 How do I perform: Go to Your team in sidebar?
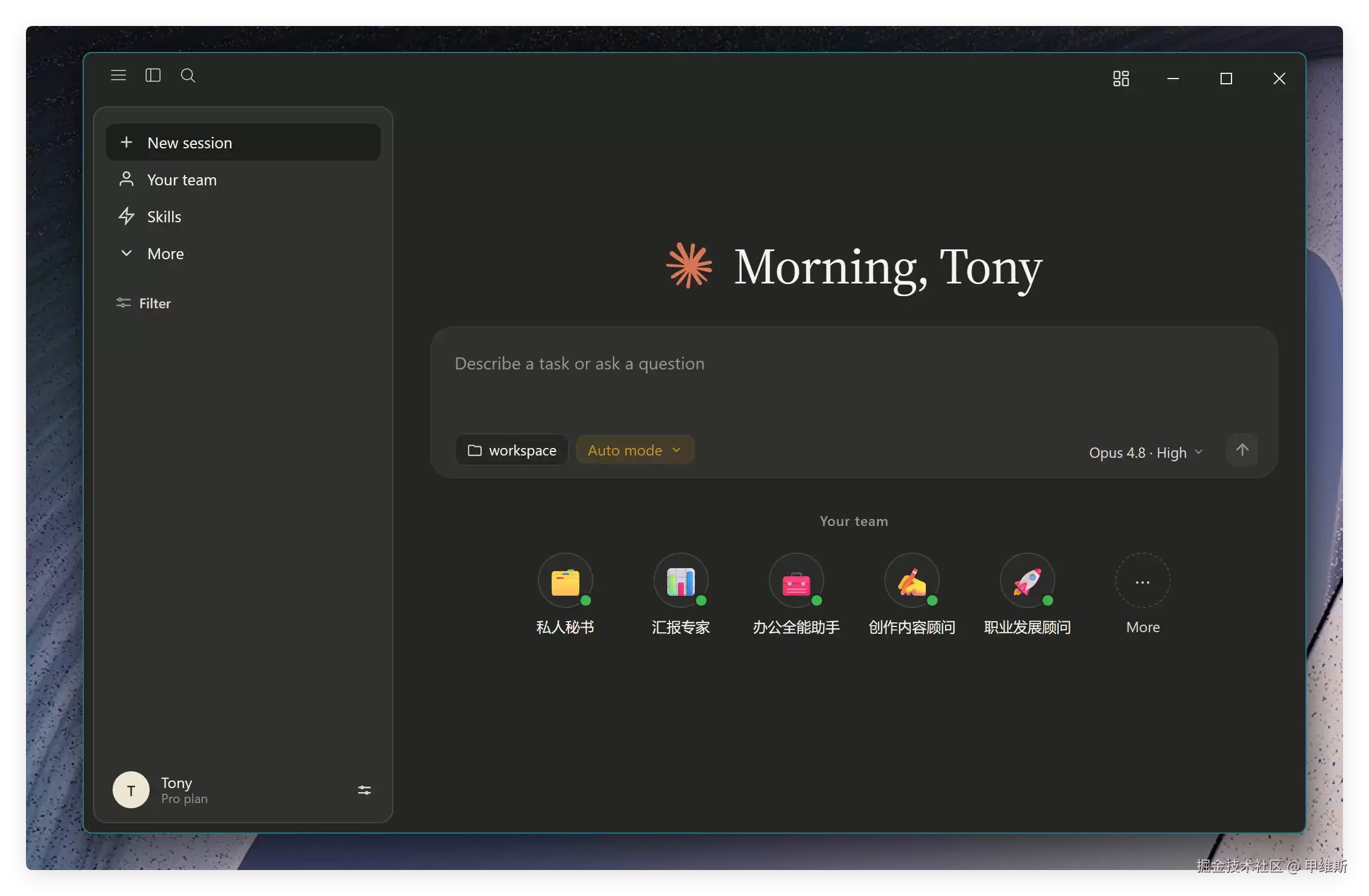coord(243,180)
